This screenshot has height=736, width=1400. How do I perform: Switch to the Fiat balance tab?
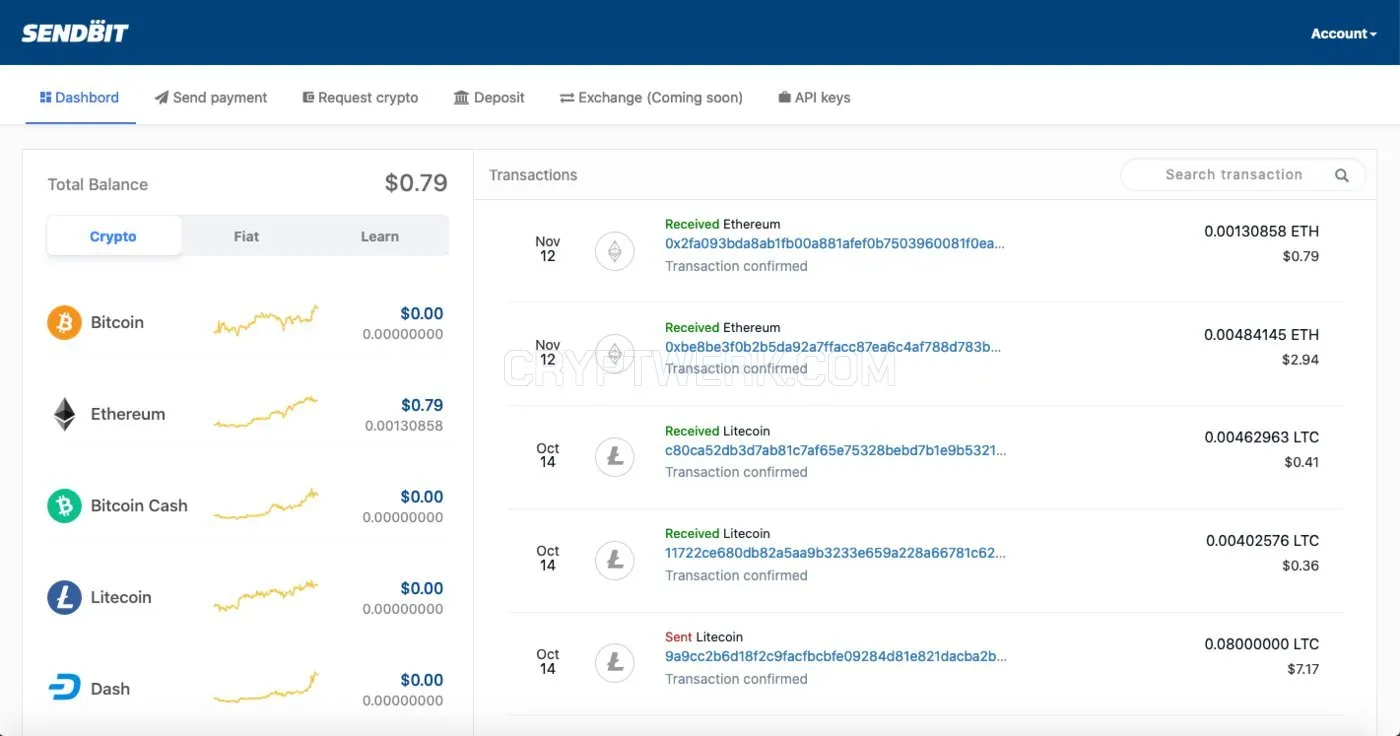[x=246, y=236]
